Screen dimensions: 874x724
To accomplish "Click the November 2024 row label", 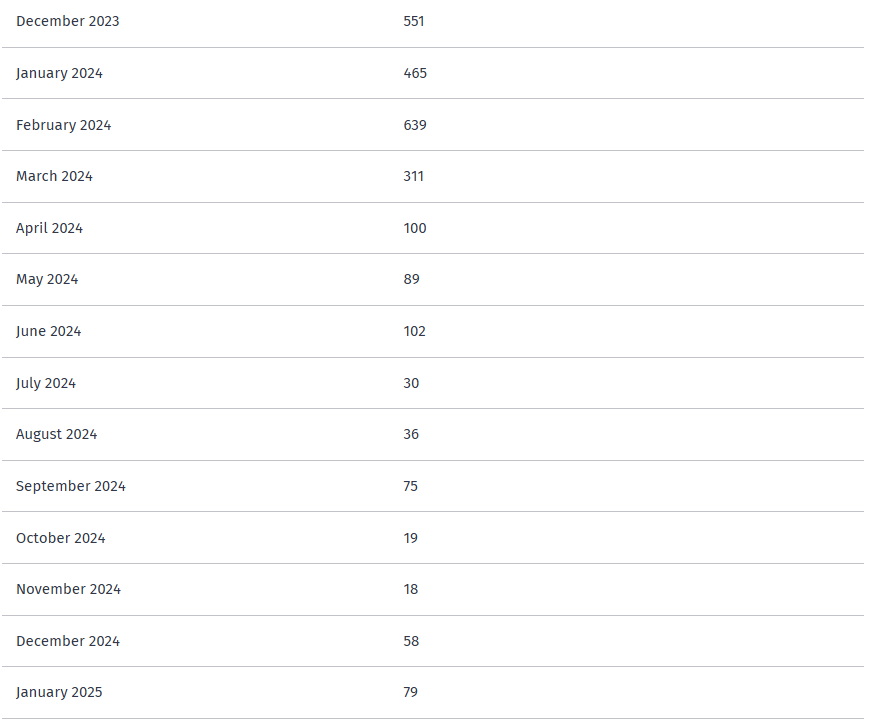I will pyautogui.click(x=68, y=589).
